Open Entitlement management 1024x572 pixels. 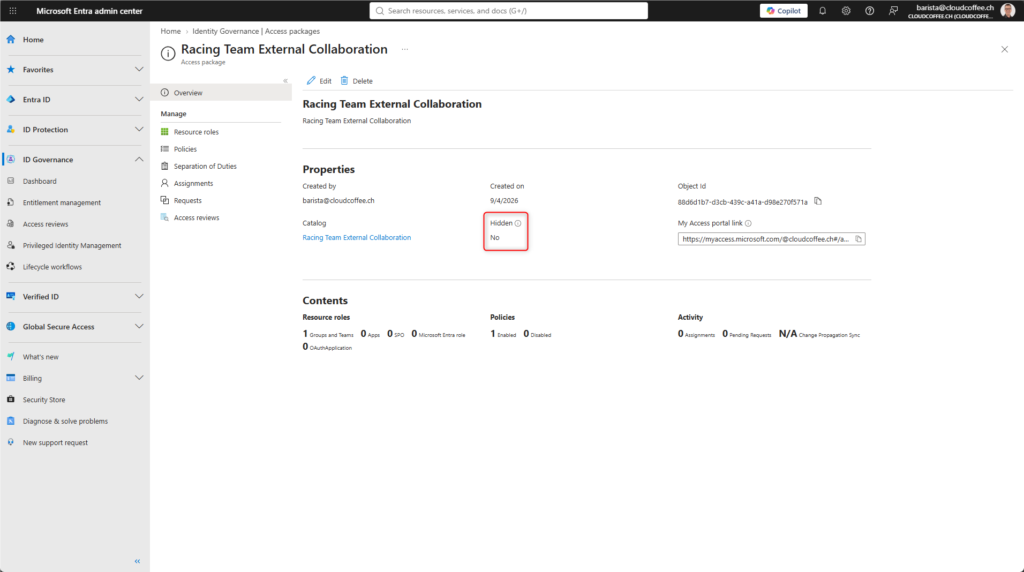point(61,202)
